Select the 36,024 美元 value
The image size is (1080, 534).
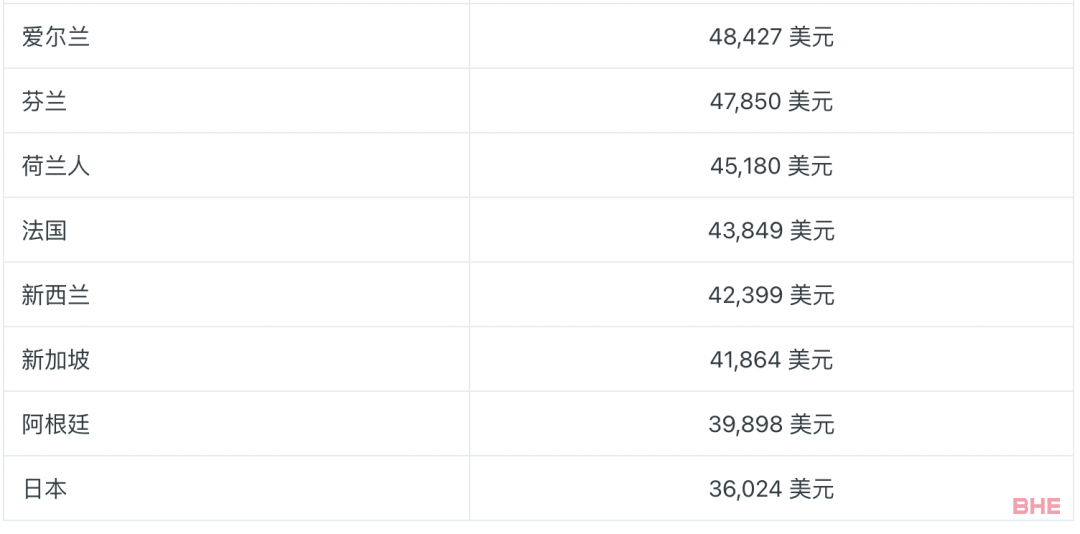pyautogui.click(x=771, y=489)
